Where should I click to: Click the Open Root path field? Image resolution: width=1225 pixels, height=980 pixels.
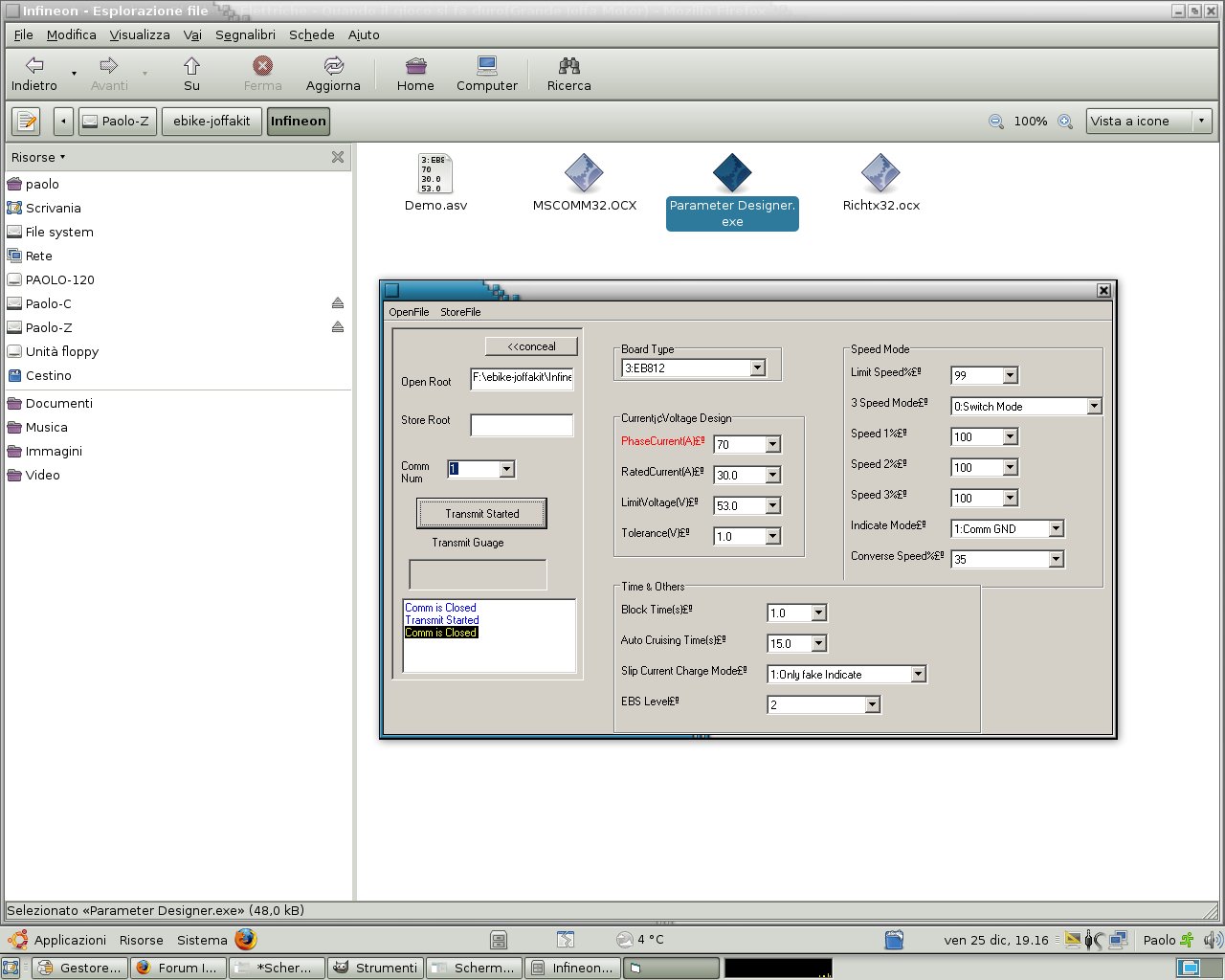522,378
